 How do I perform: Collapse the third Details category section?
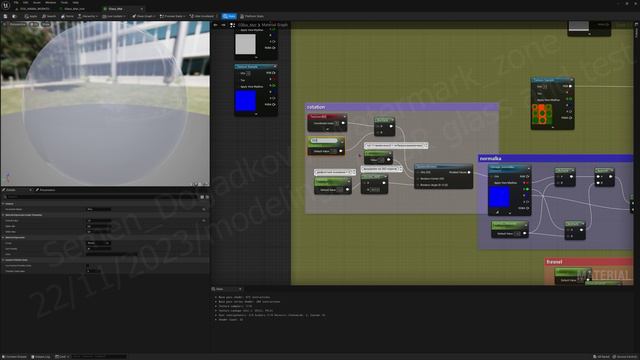click(x=3, y=237)
